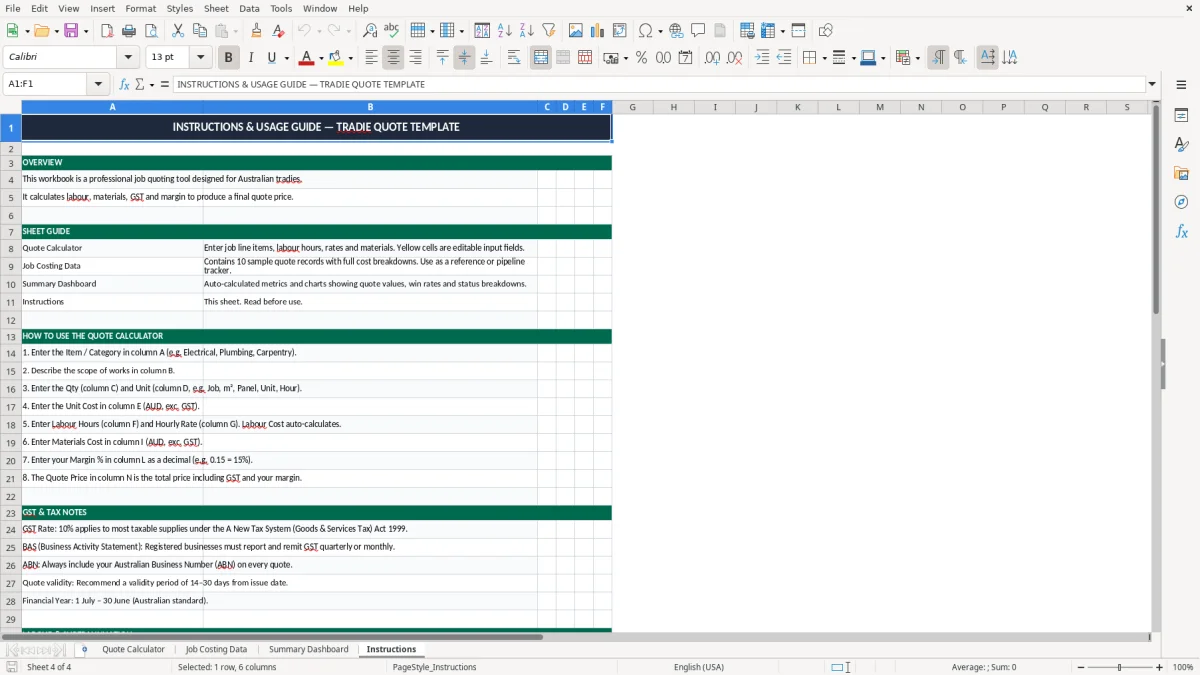Apply yellow highlighting background color

(x=335, y=58)
